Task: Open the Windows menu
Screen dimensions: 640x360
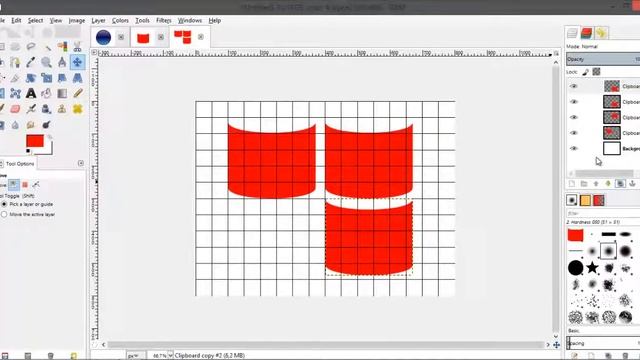Action: coord(190,20)
